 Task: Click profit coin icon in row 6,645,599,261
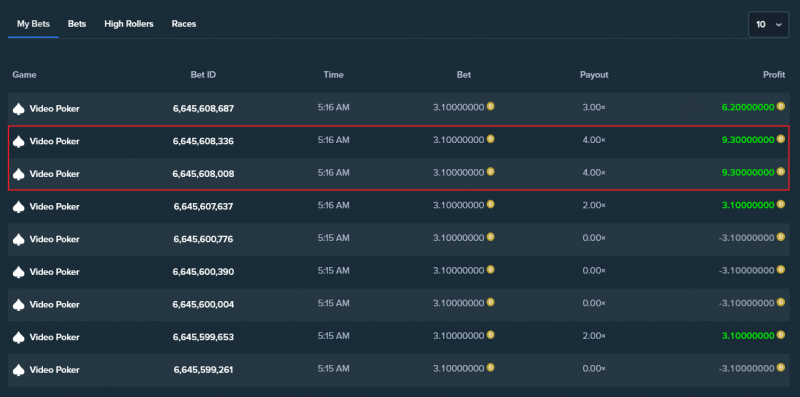[x=781, y=367]
